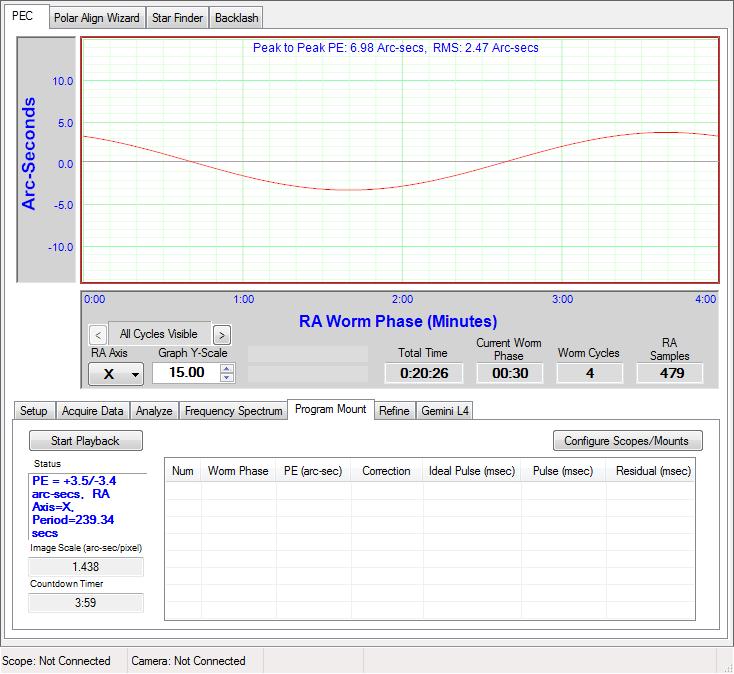Click the Correction column header
This screenshot has width=734, height=674.
tap(387, 471)
